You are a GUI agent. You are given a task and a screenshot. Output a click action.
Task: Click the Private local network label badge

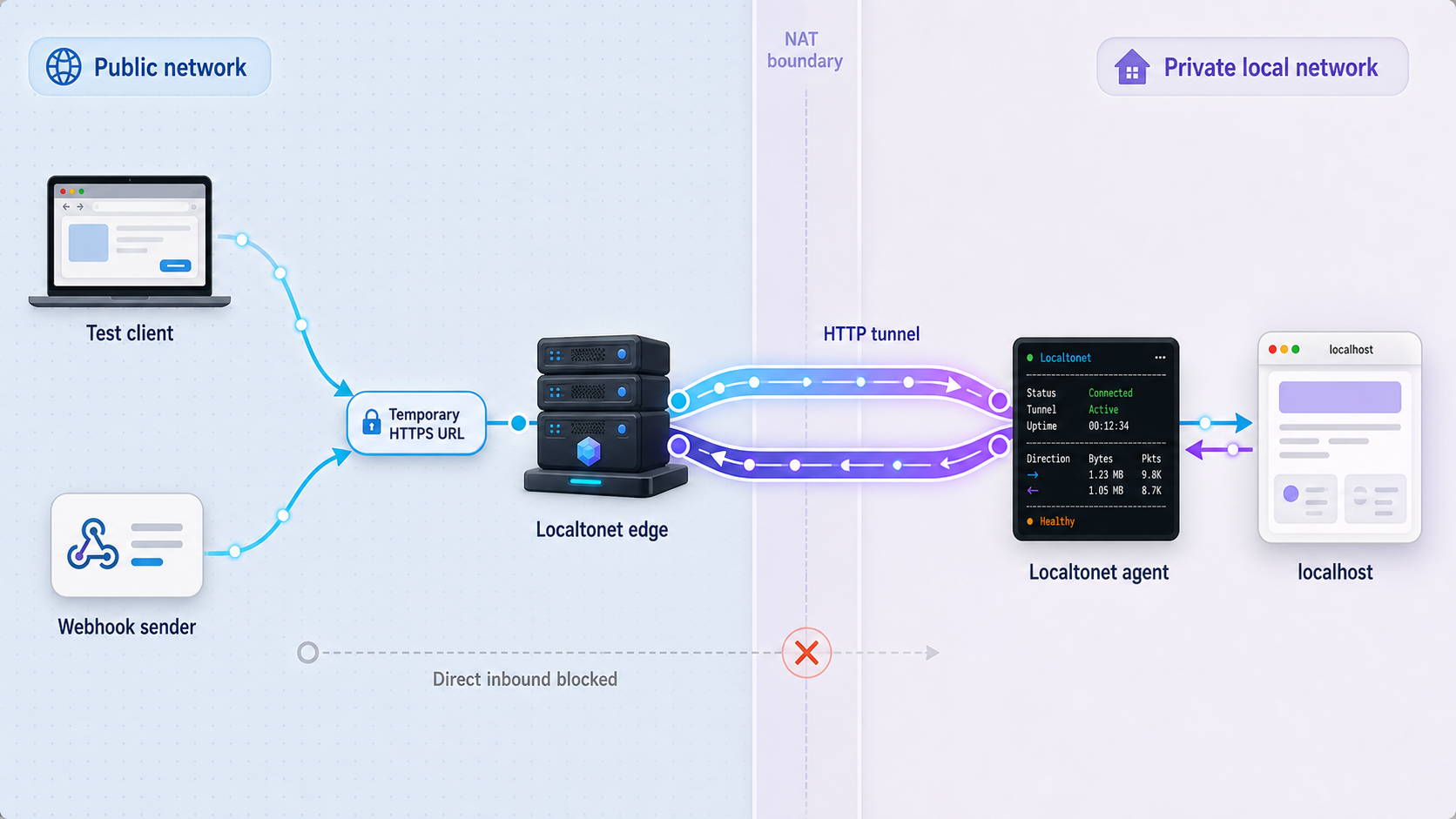[1252, 66]
